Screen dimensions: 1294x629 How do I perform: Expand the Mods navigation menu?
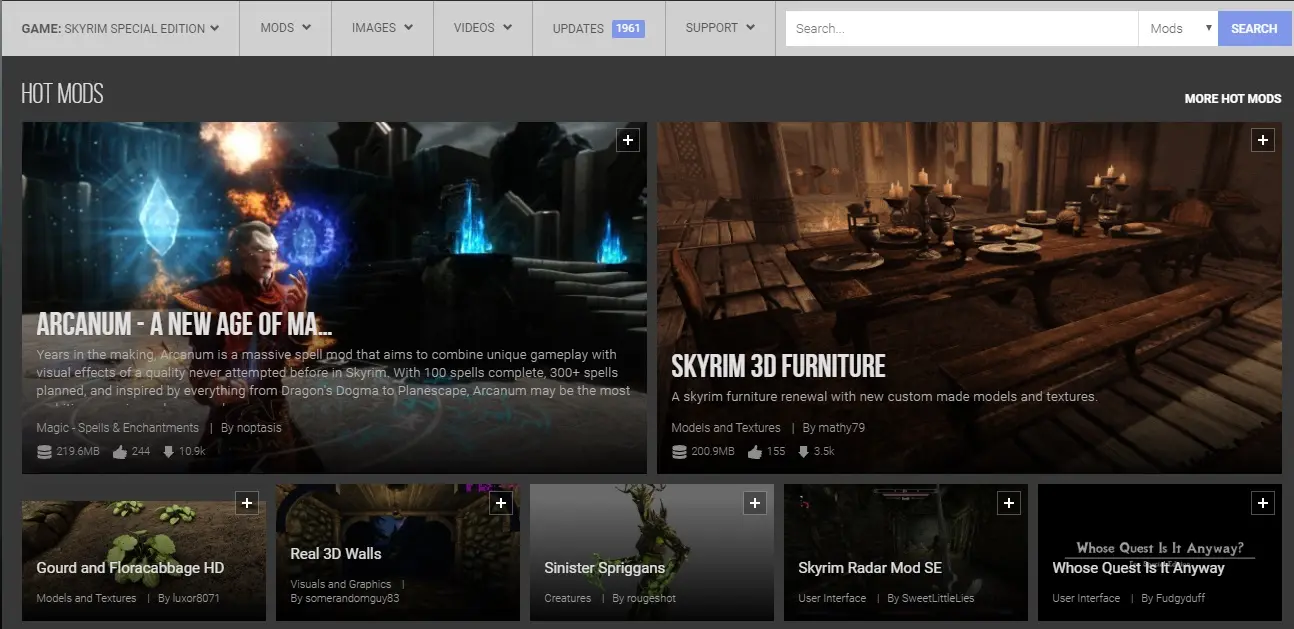pyautogui.click(x=285, y=28)
